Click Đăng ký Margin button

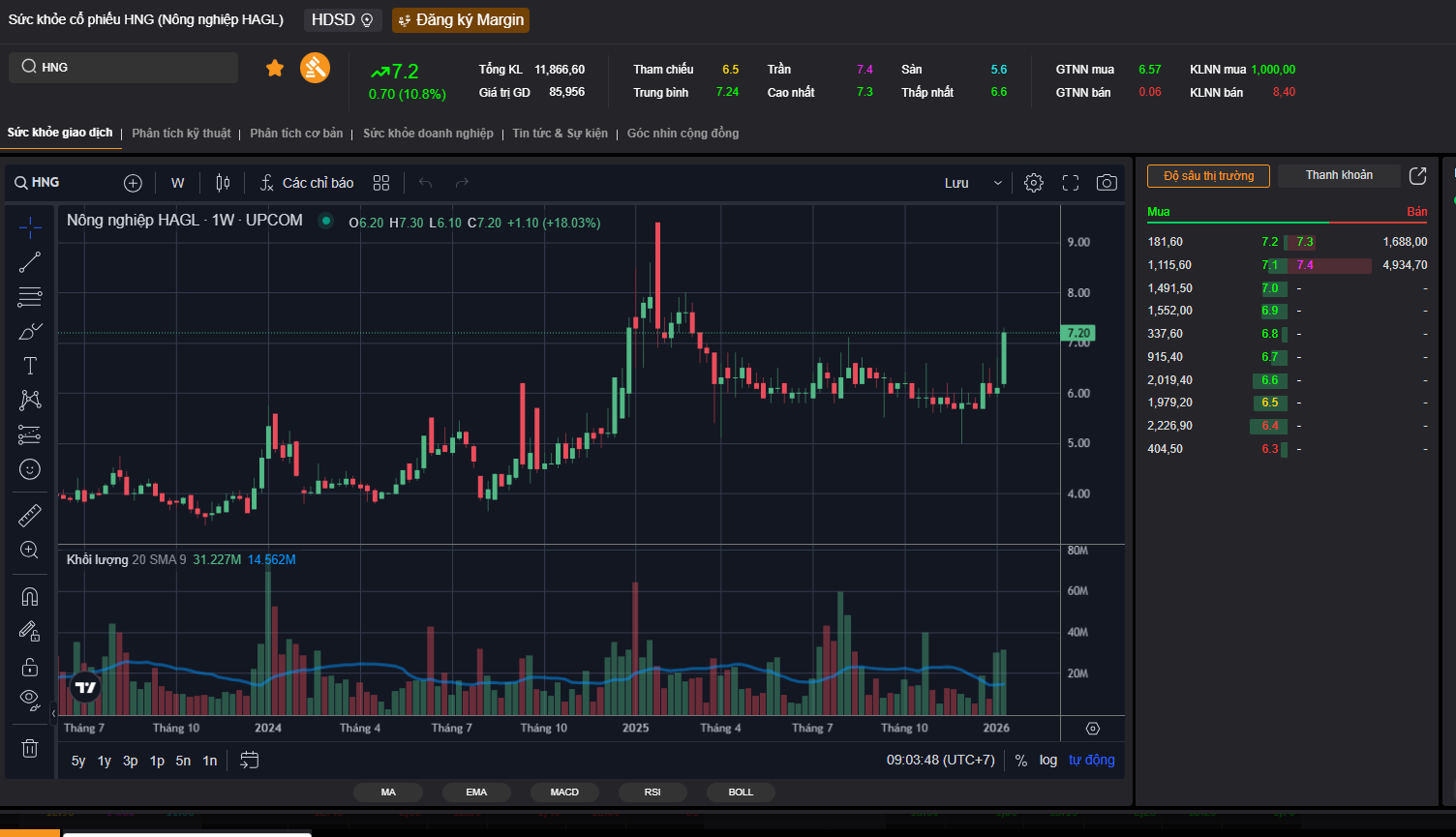coord(461,20)
